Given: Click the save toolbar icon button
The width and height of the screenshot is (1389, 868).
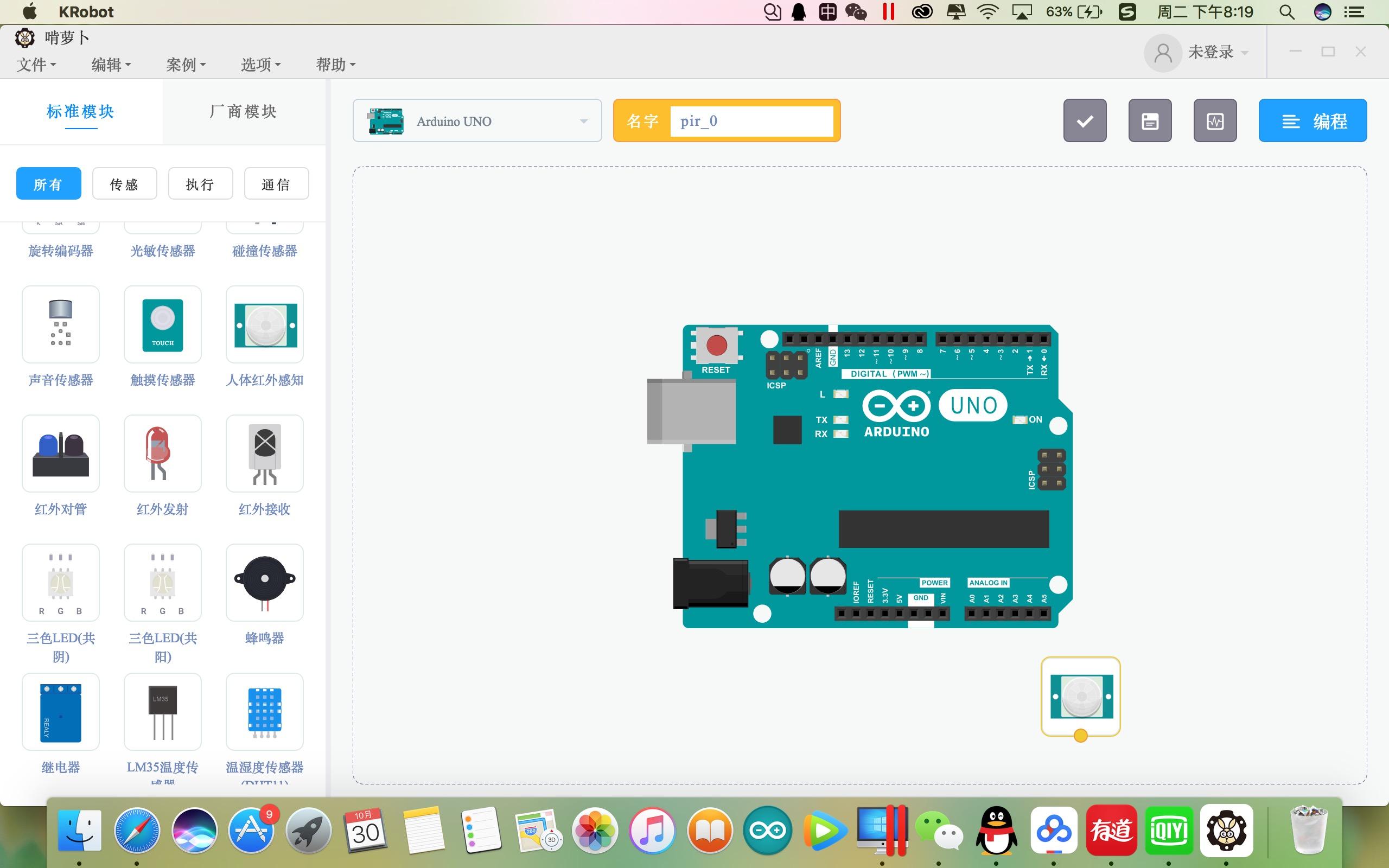Looking at the screenshot, I should click(x=1150, y=120).
